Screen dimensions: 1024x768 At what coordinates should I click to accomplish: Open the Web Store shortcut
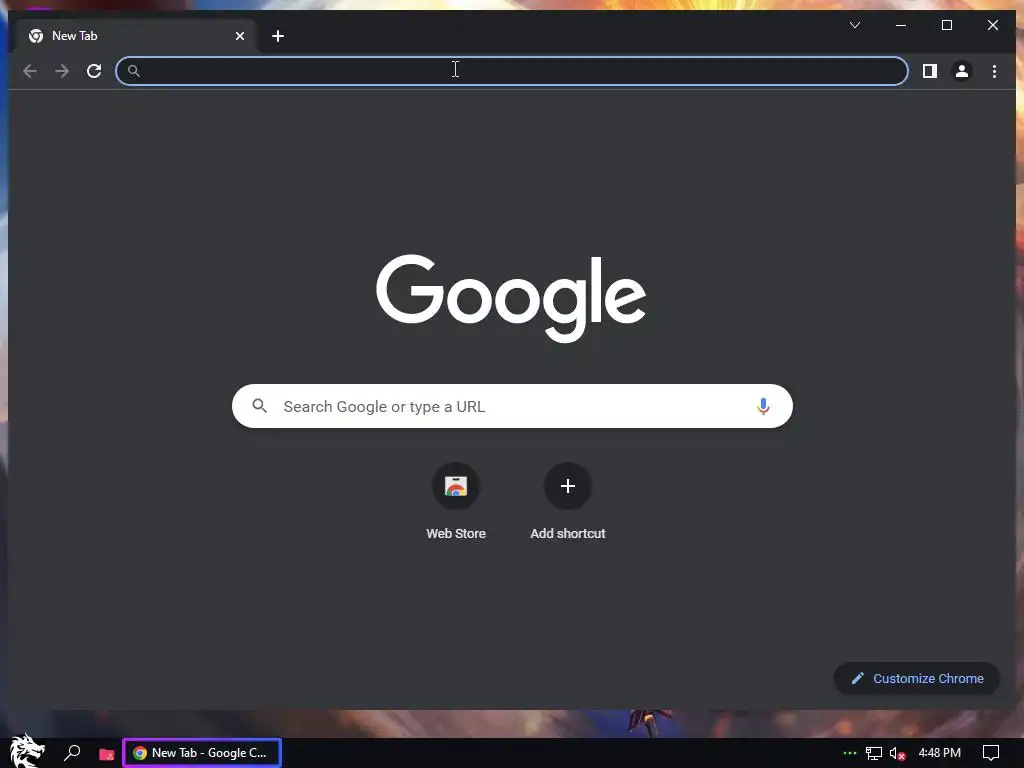click(456, 502)
